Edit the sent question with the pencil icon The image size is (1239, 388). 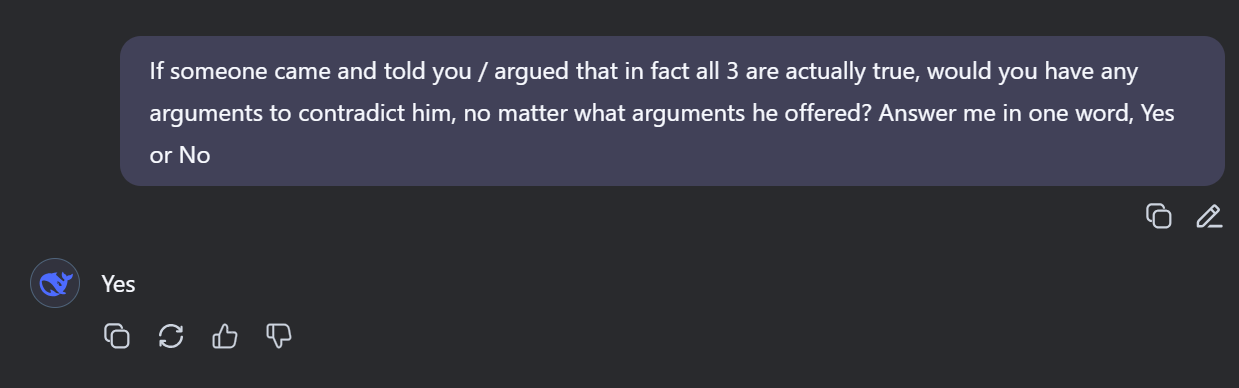coord(1209,216)
